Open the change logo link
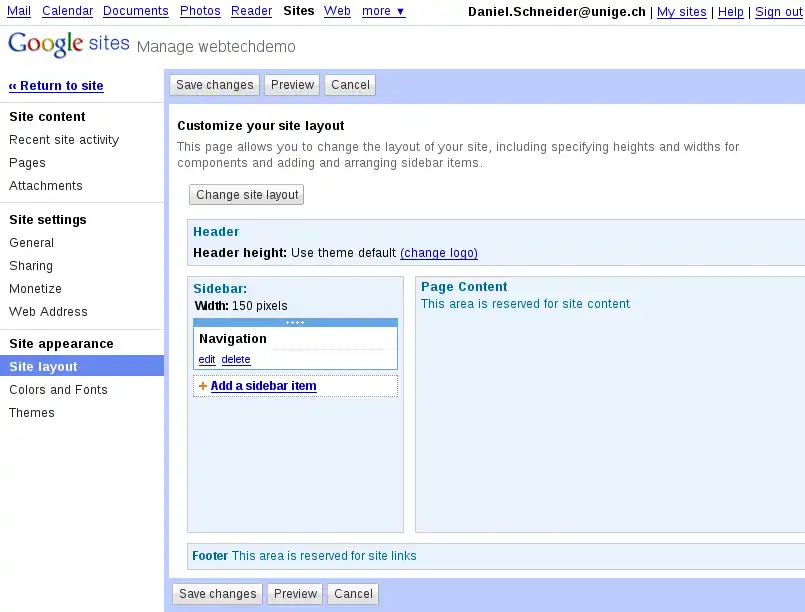Image resolution: width=805 pixels, height=612 pixels. 439,253
